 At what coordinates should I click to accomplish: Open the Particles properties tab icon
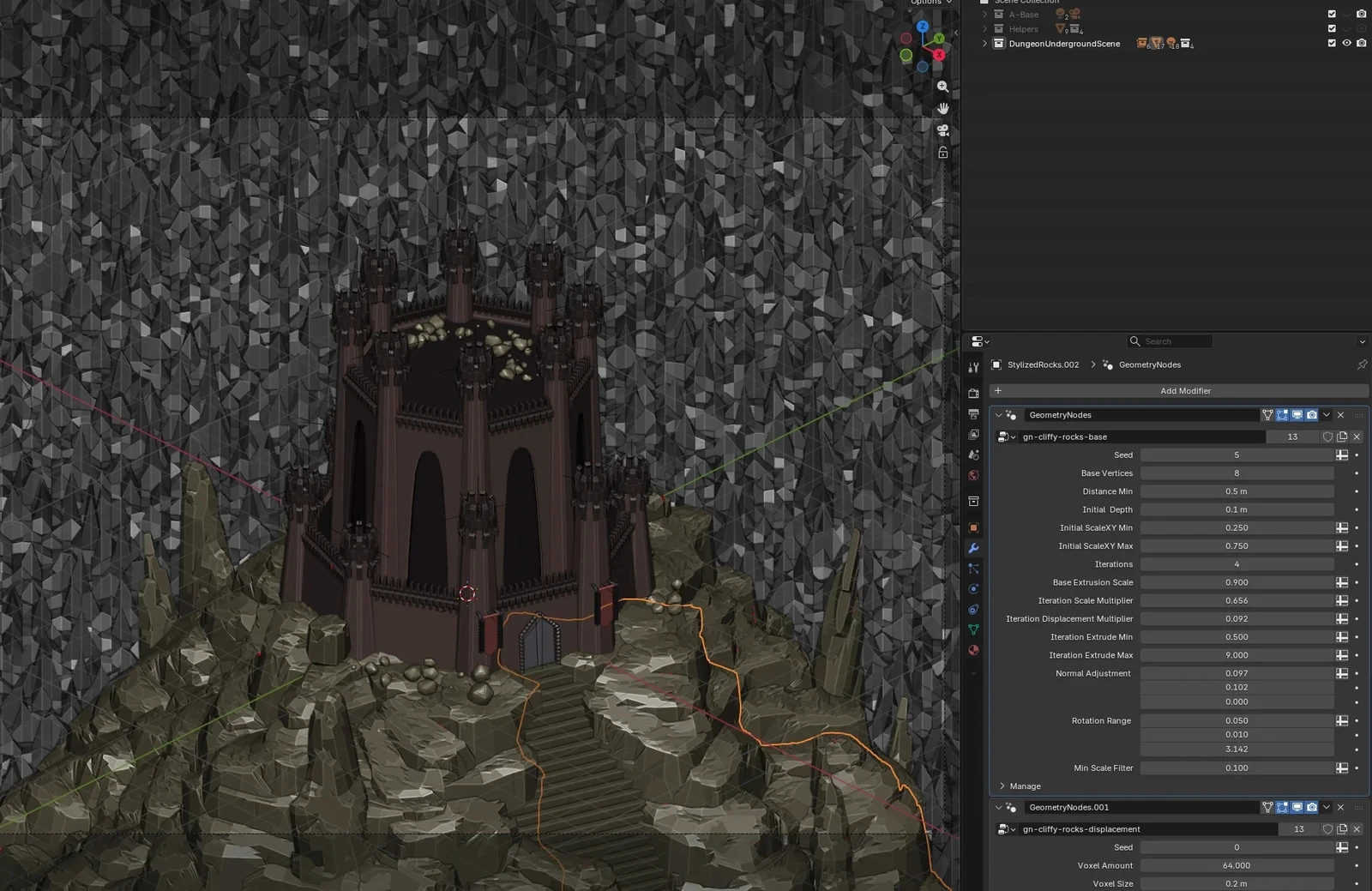[x=973, y=569]
